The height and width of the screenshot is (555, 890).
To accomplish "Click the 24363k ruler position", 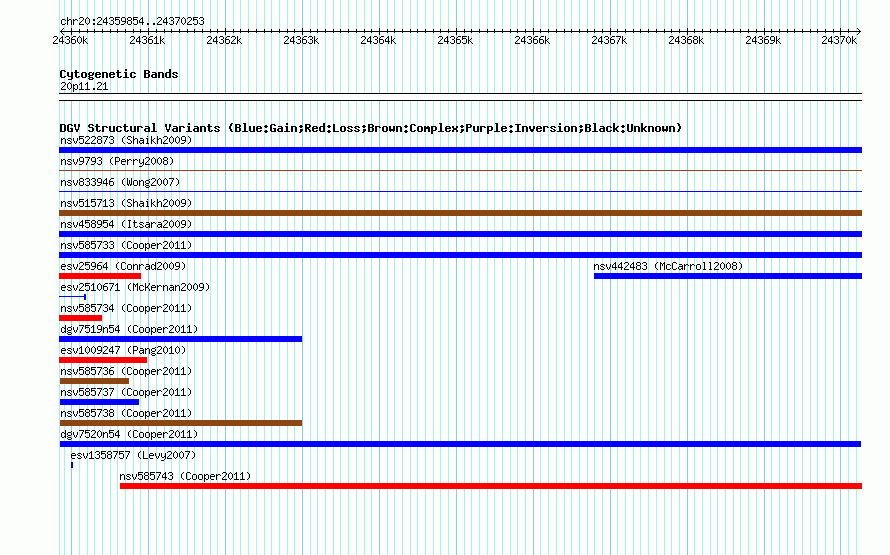I will coord(301,40).
